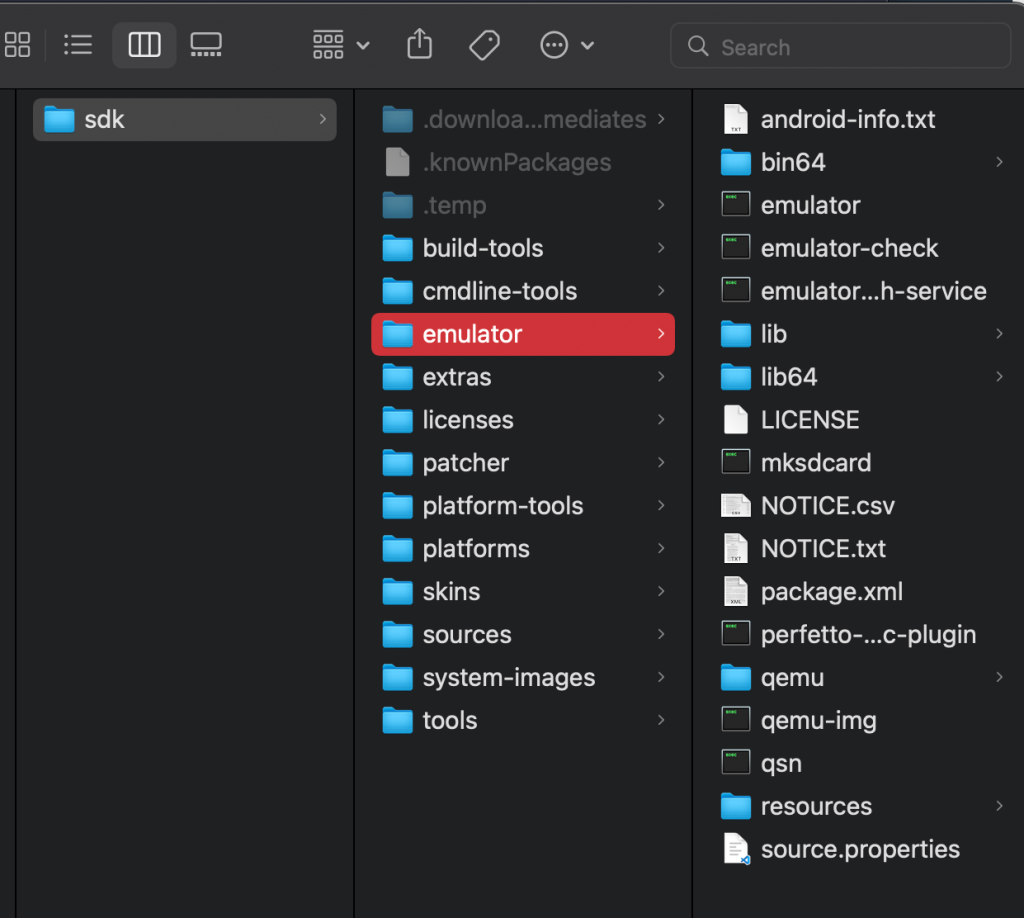Select the emulator-check executable icon
The image size is (1024, 918).
coord(735,248)
